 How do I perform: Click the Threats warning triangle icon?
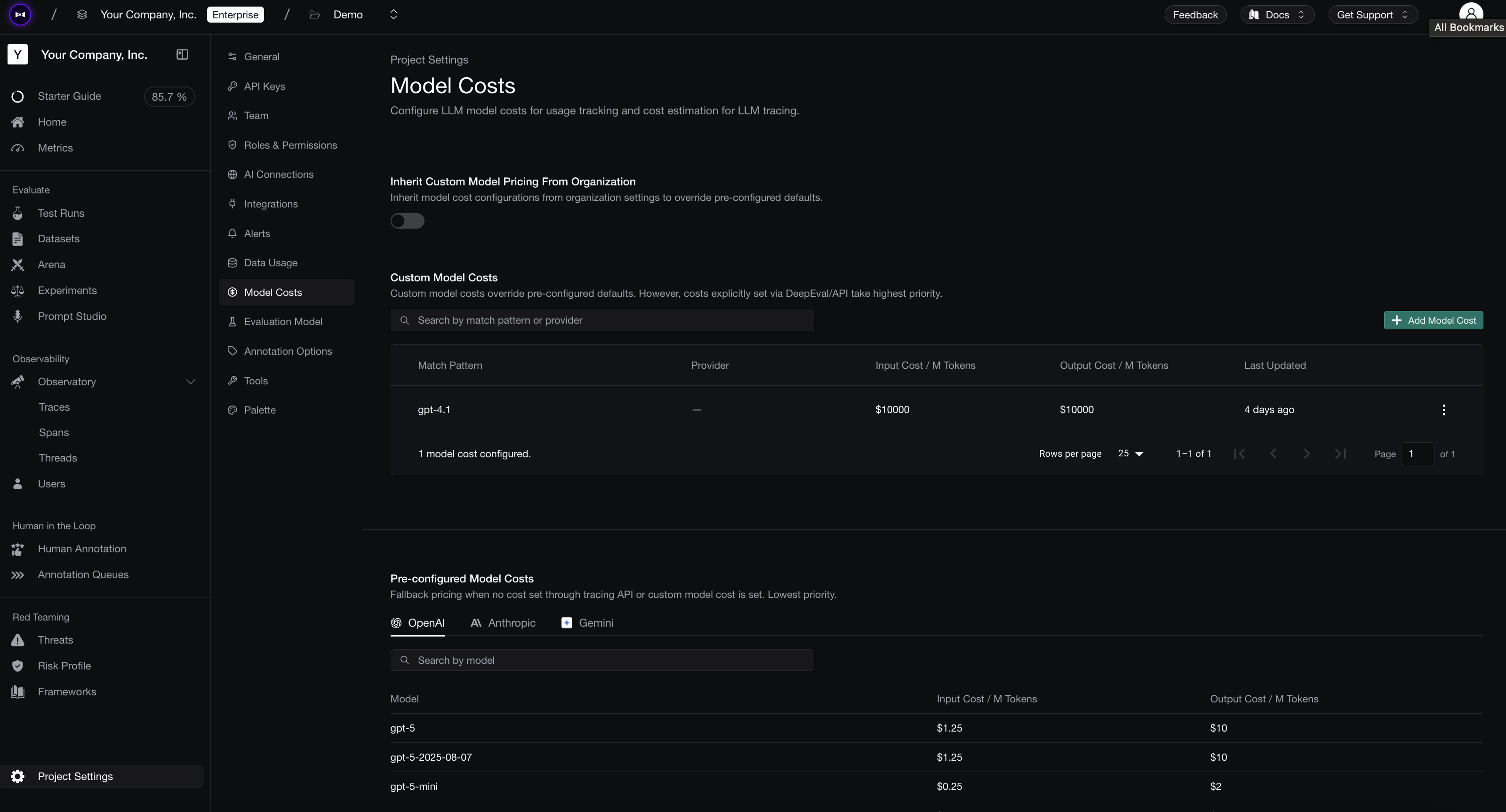click(17, 640)
